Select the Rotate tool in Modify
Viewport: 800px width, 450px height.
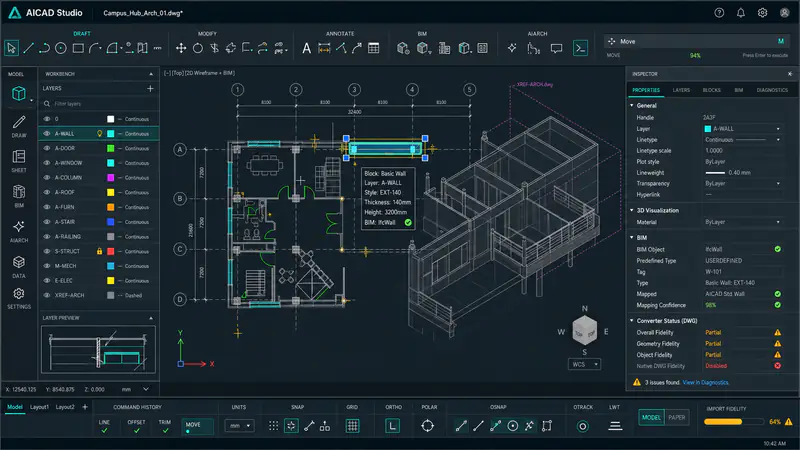(x=198, y=48)
